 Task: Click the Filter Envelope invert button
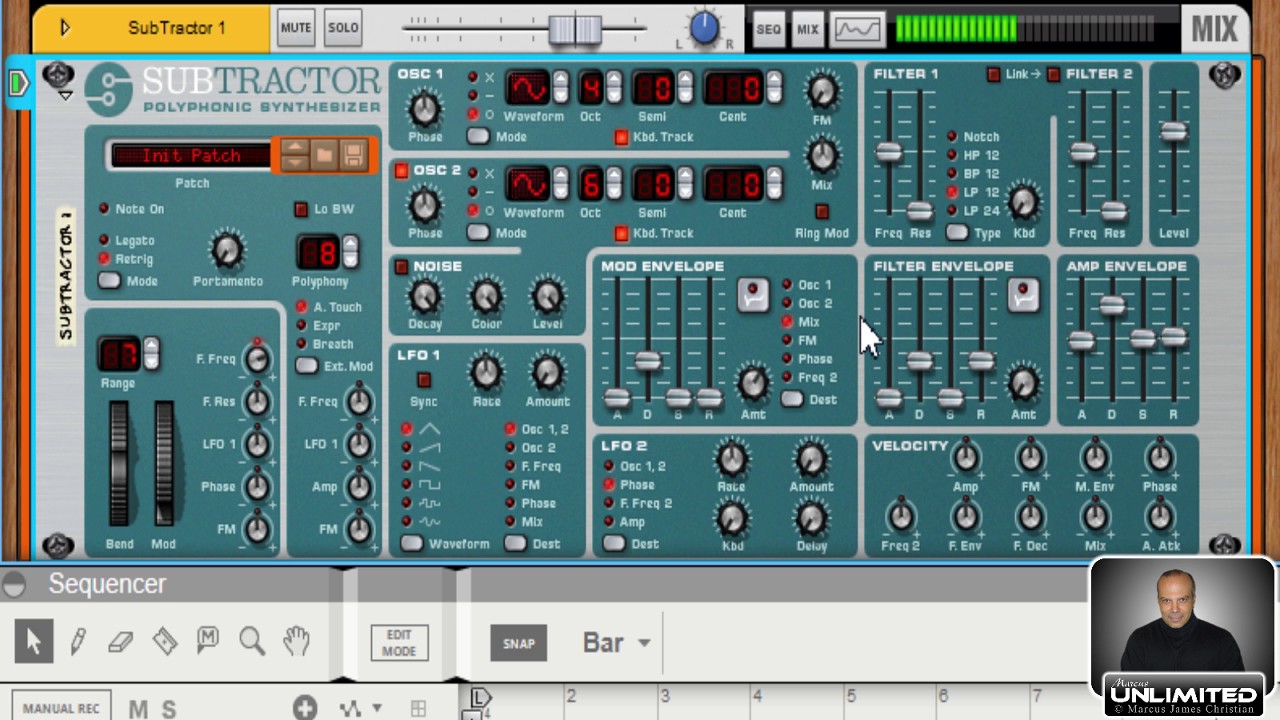[x=1022, y=294]
